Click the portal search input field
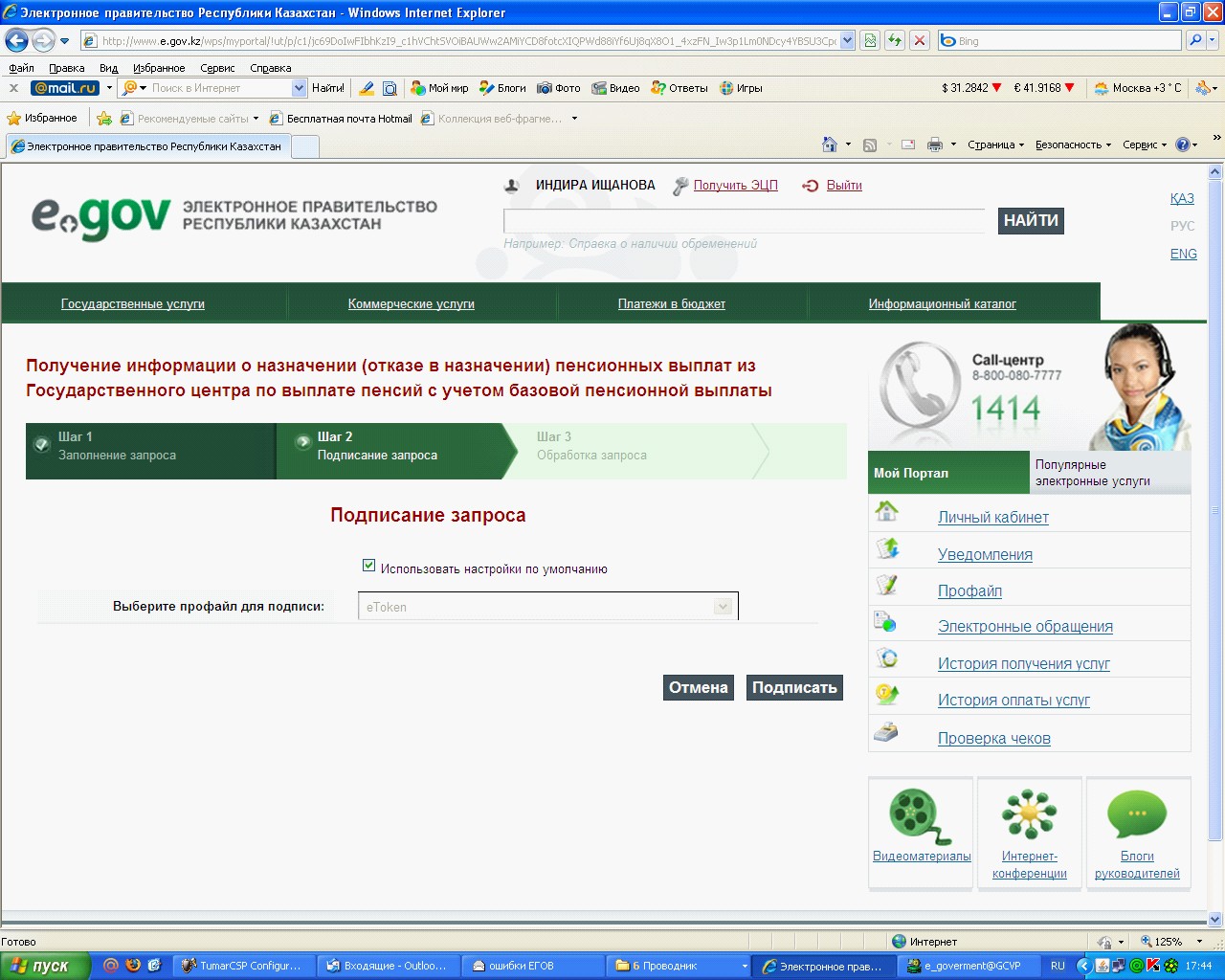Image resolution: width=1225 pixels, height=980 pixels. (744, 221)
